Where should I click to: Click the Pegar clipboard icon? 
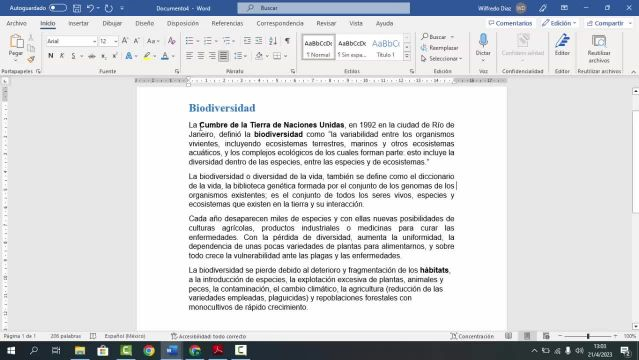tap(16, 42)
